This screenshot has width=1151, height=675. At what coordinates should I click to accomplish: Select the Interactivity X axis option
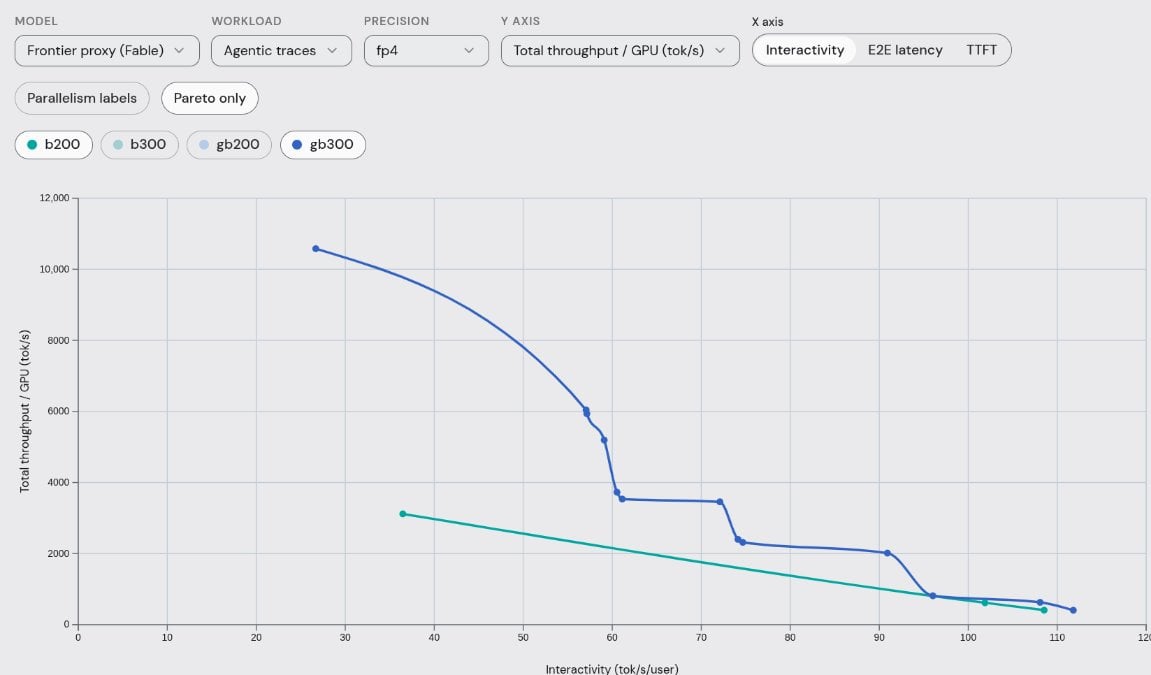pos(805,50)
